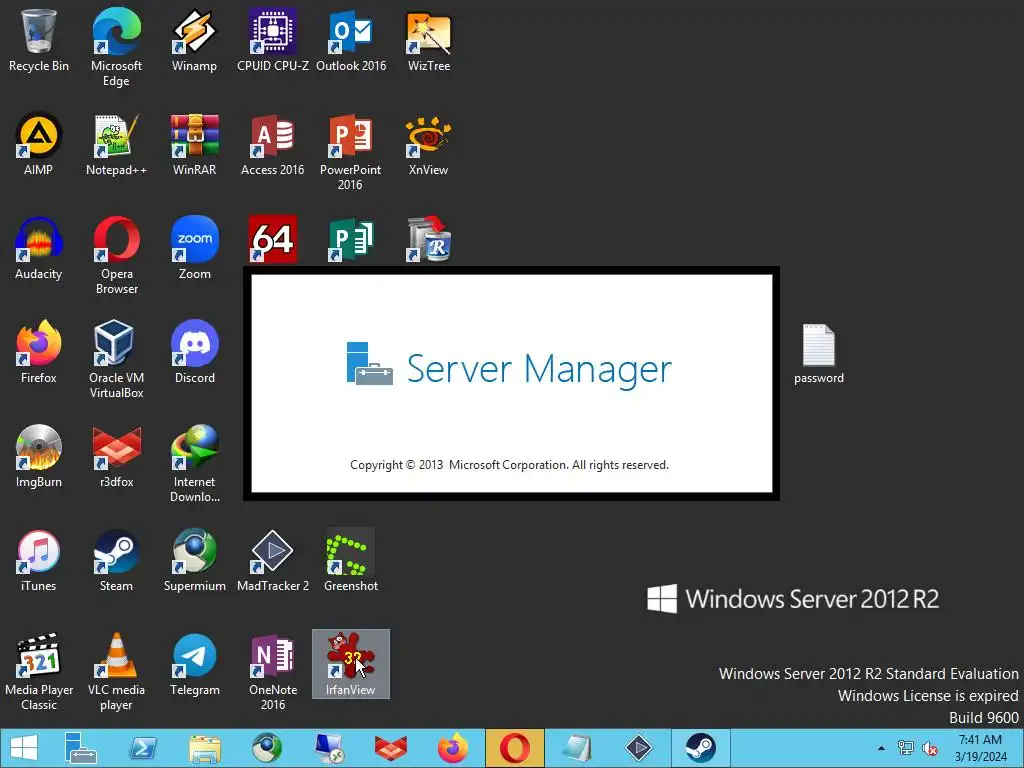
Task: Select the password text file
Action: (x=818, y=354)
